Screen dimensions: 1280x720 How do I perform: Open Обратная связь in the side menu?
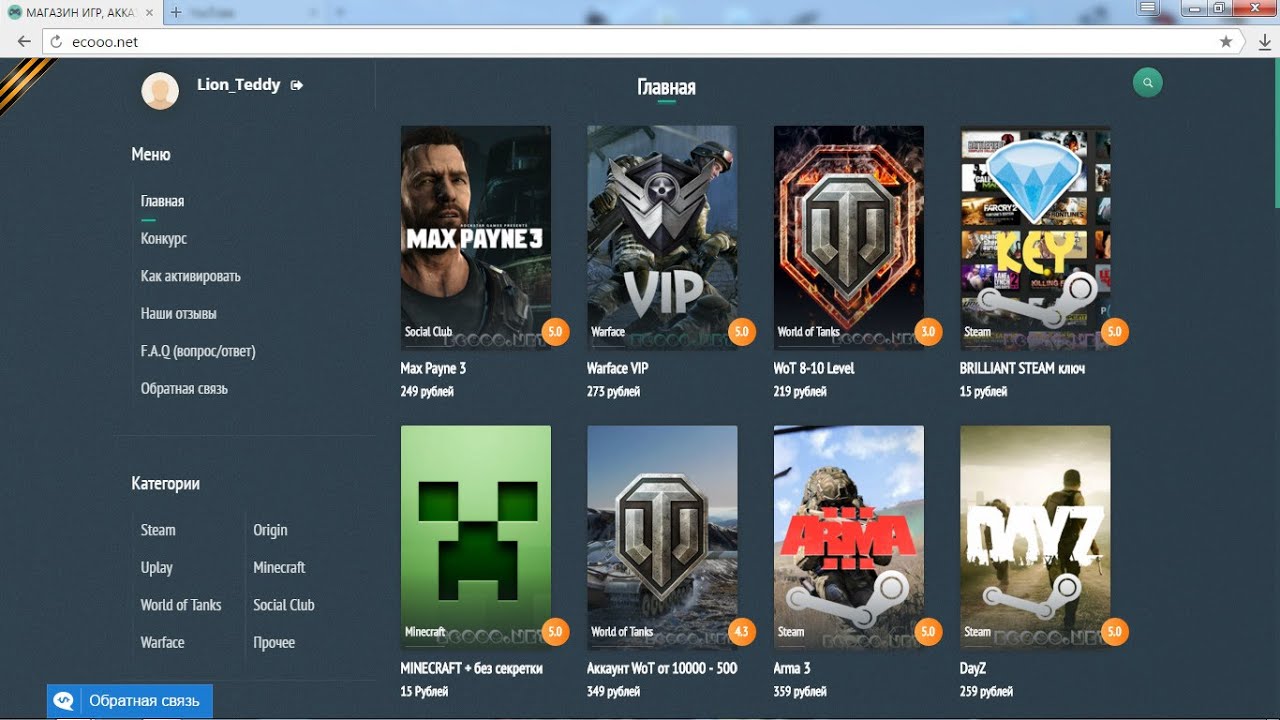(x=184, y=389)
